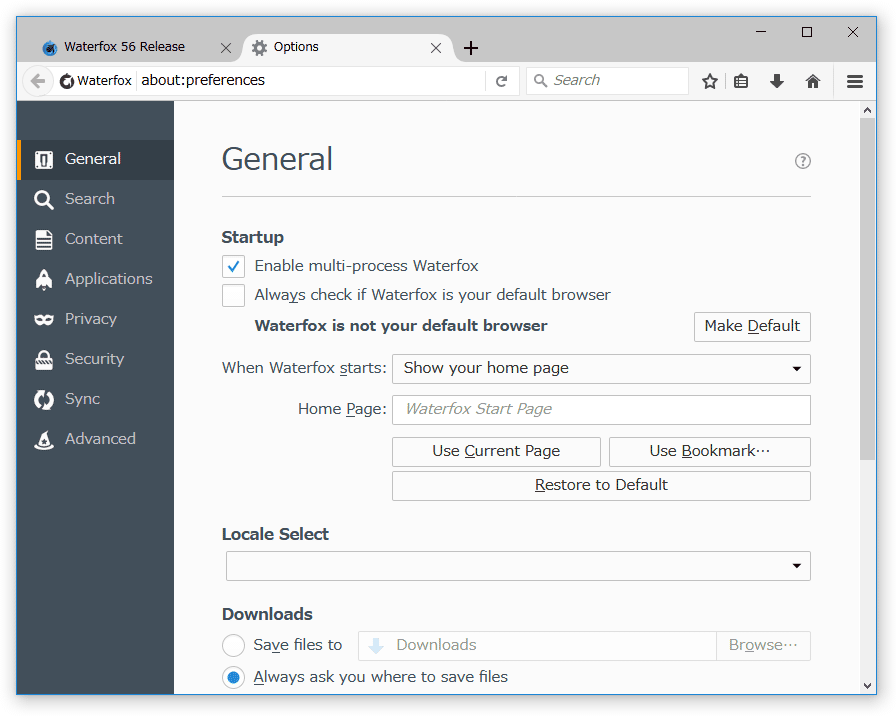This screenshot has height=716, width=896.
Task: Open the downloads arrow icon
Action: click(x=777, y=81)
